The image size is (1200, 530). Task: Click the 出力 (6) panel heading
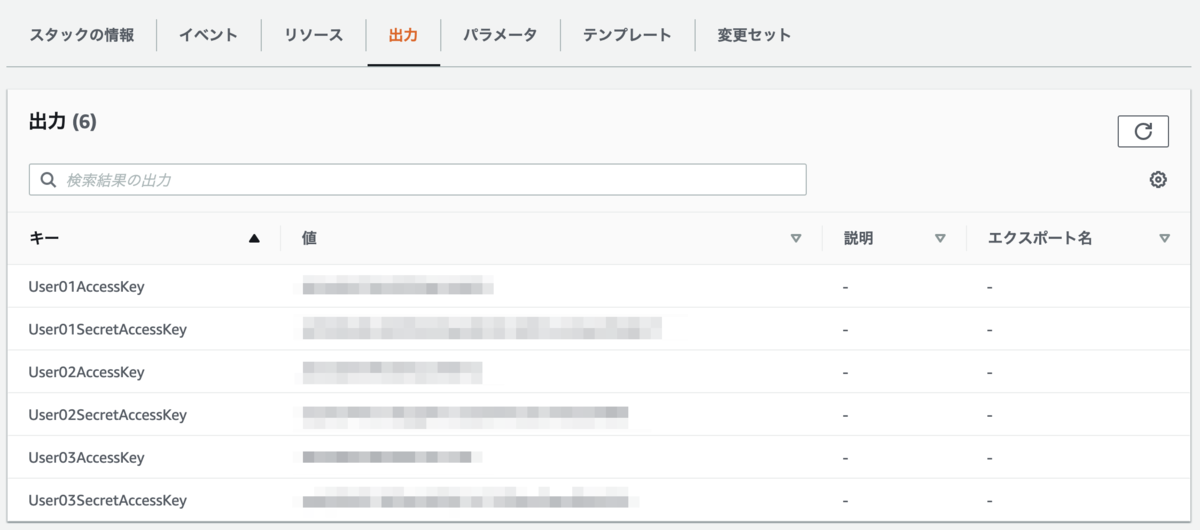click(63, 122)
